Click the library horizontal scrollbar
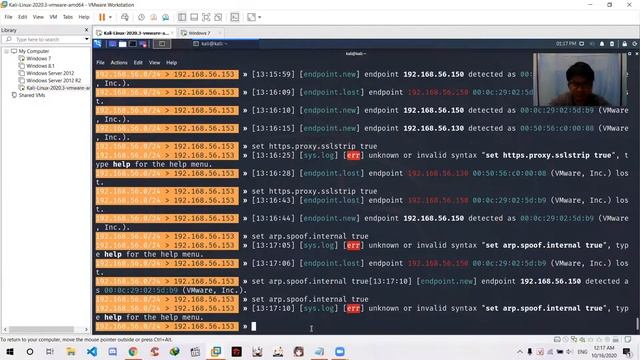The image size is (640, 360). (x=41, y=329)
